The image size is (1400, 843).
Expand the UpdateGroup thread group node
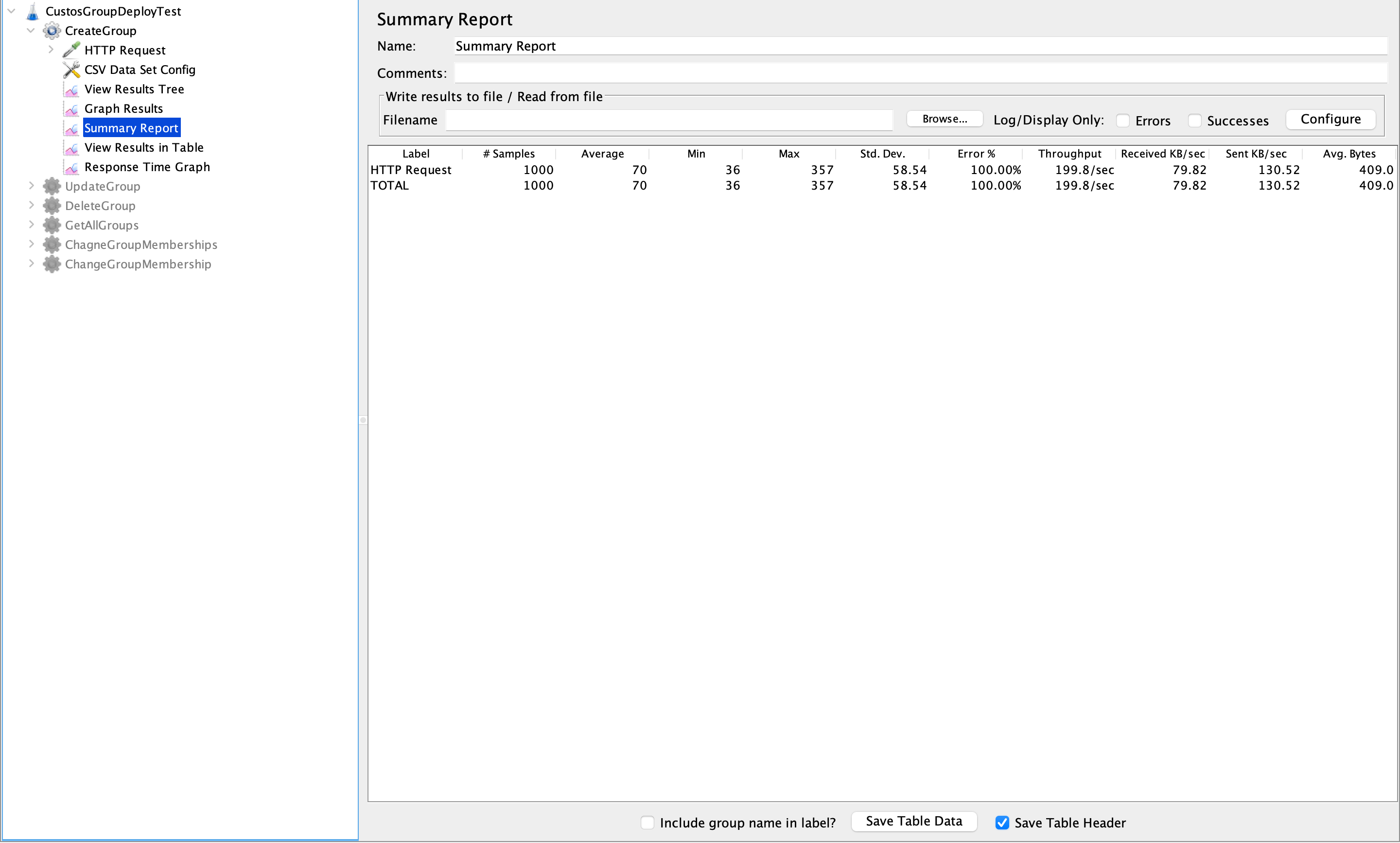pos(31,186)
